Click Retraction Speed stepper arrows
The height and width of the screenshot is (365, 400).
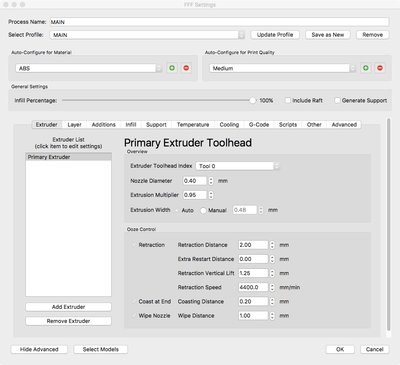point(272,287)
